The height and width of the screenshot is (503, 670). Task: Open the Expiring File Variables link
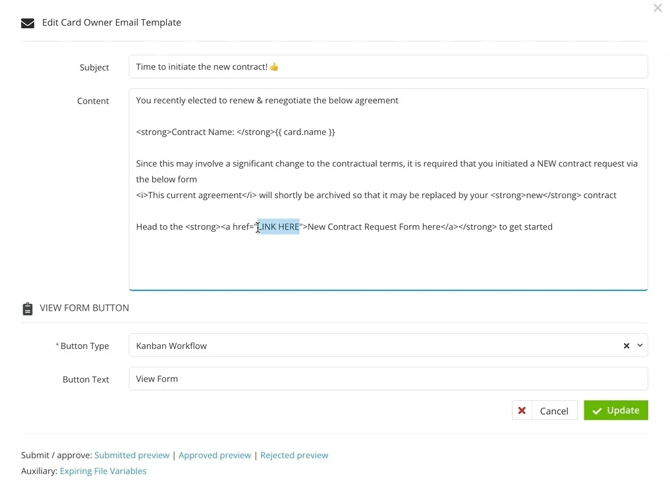coord(103,471)
